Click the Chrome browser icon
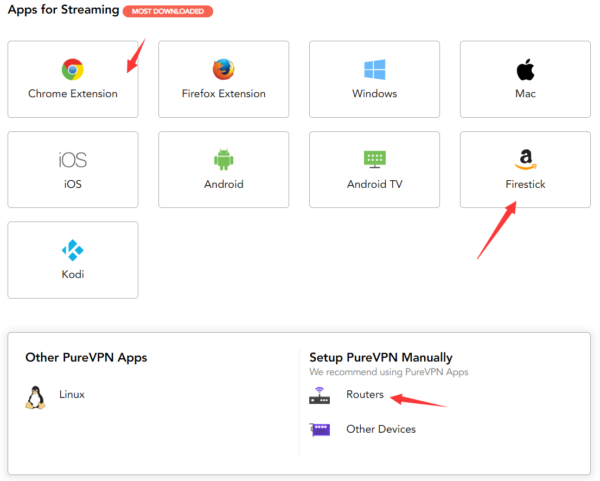Viewport: 600px width, 481px height. point(72,69)
